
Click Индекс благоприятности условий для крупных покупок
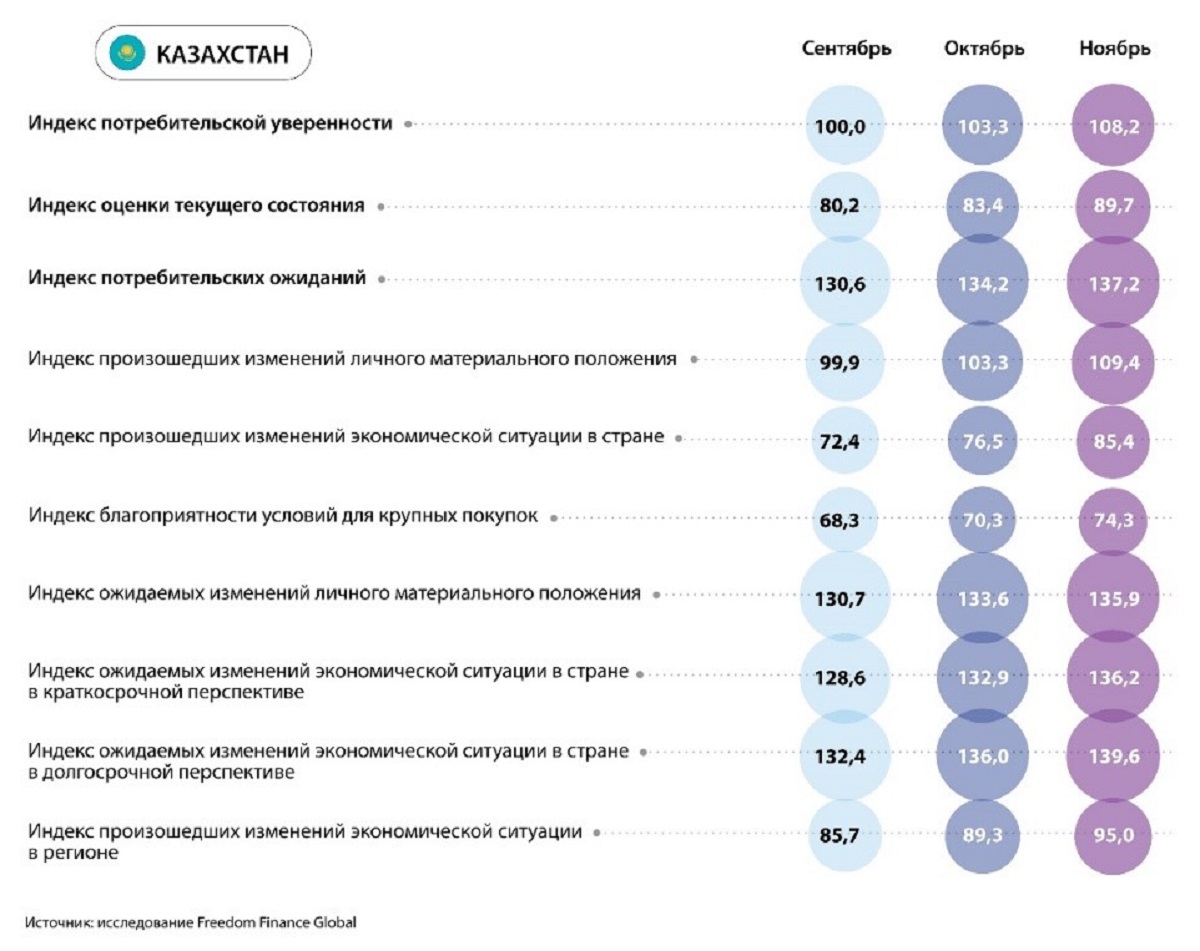pos(284,517)
